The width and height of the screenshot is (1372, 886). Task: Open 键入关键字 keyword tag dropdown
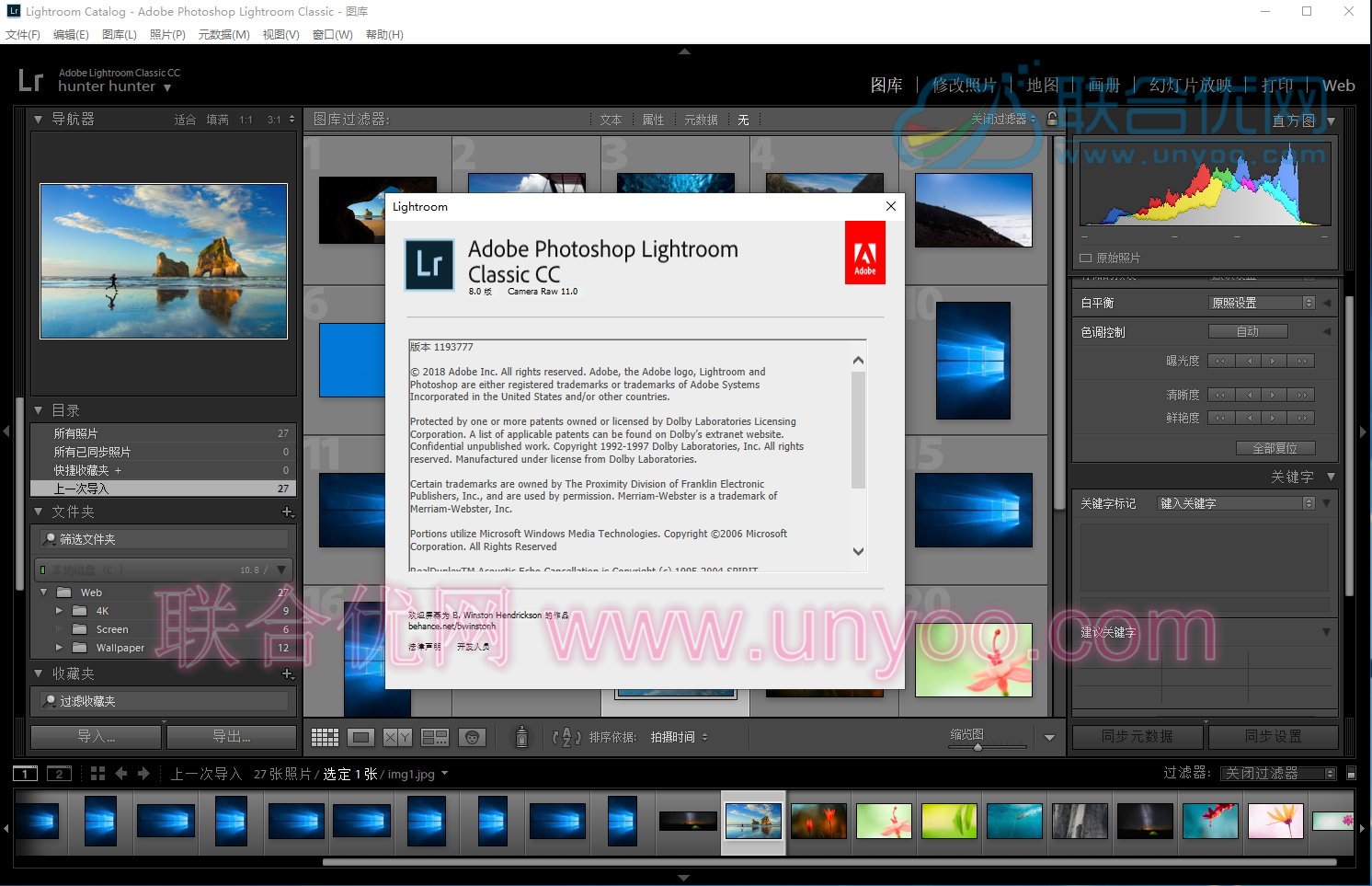1236,503
